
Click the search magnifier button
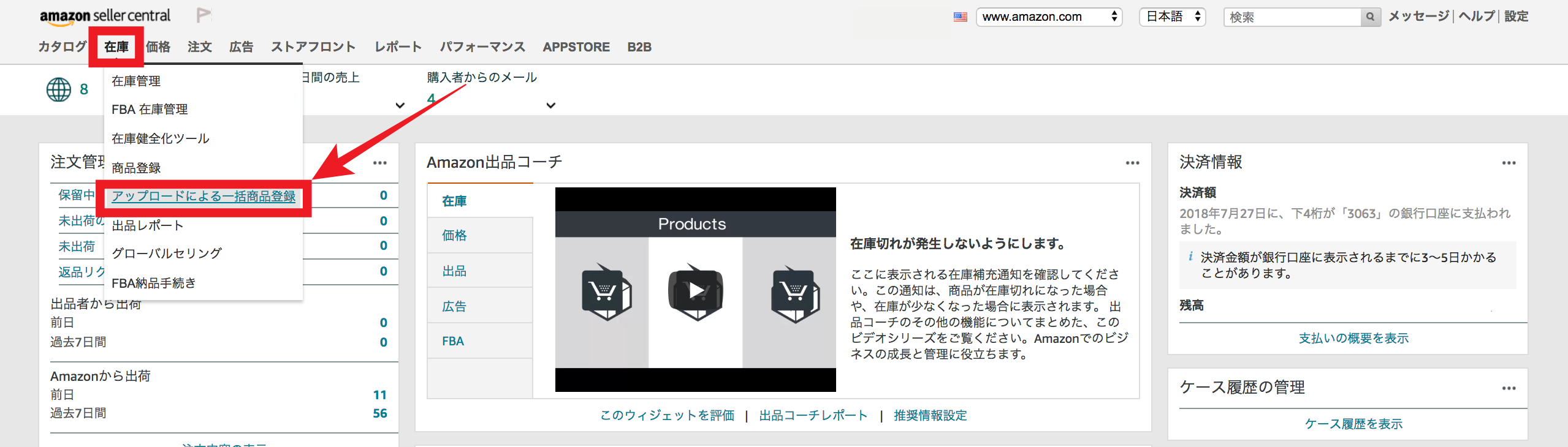[x=1370, y=17]
